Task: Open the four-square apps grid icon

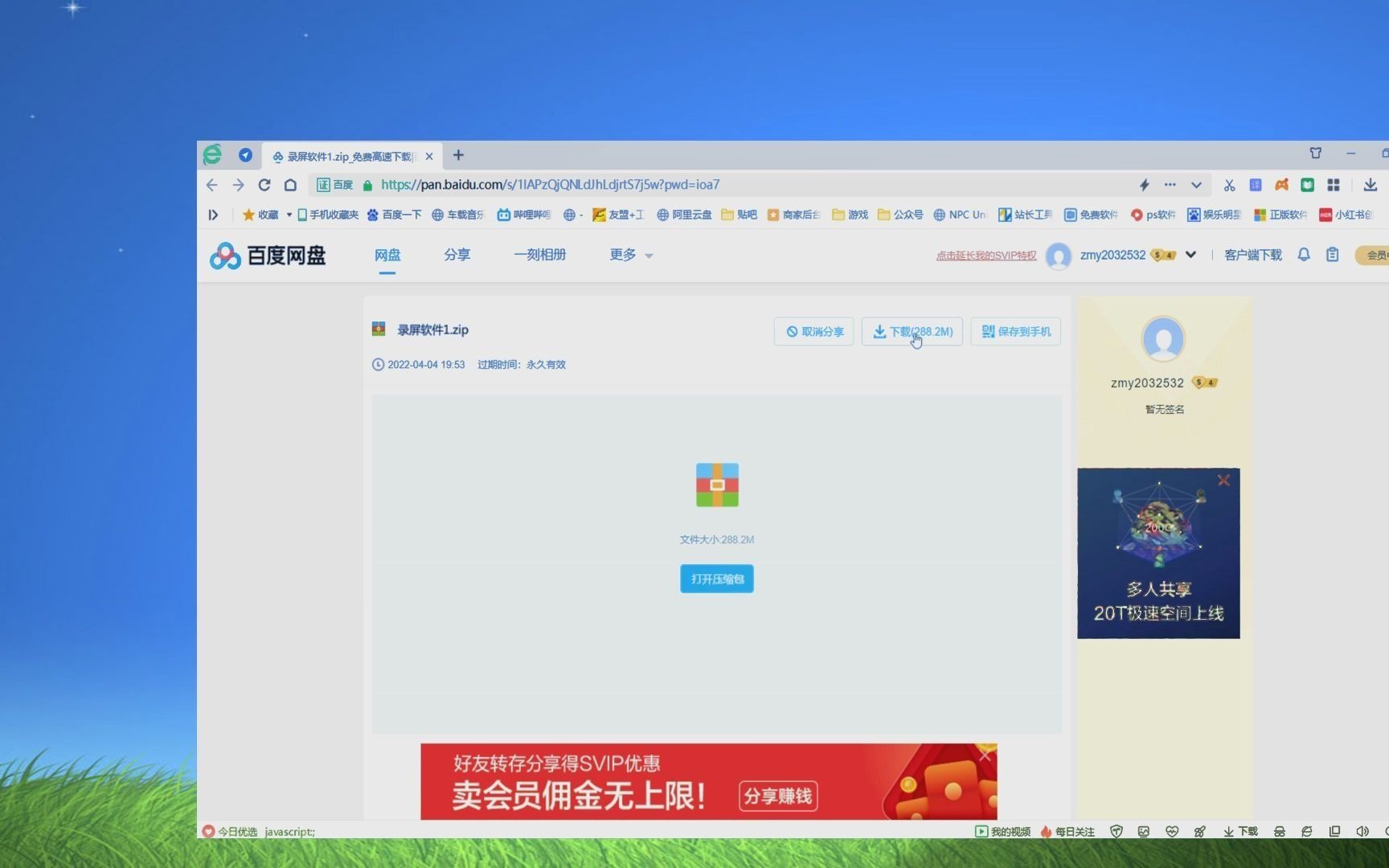Action: pyautogui.click(x=1334, y=185)
